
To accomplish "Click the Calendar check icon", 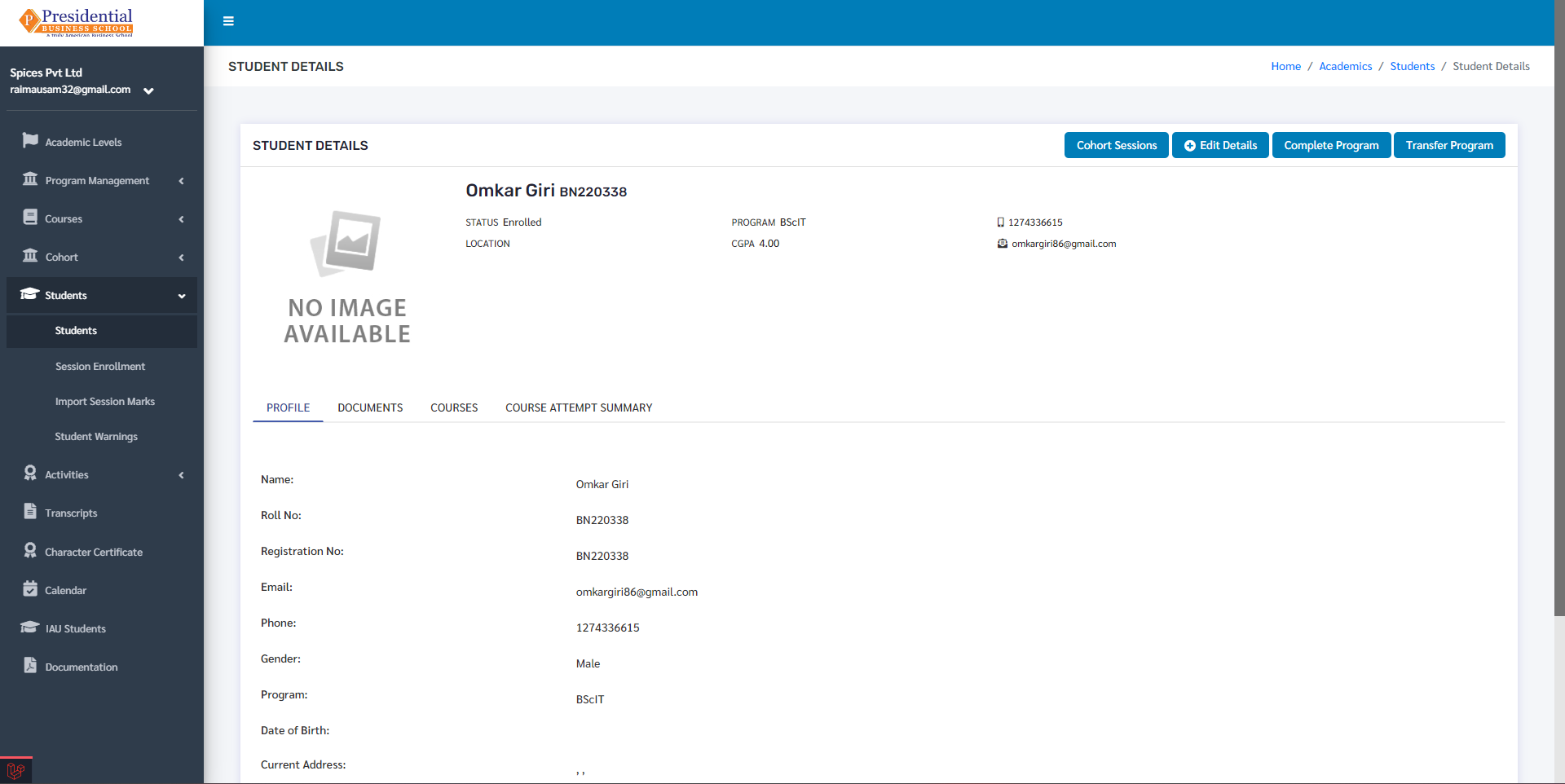I will coord(30,588).
